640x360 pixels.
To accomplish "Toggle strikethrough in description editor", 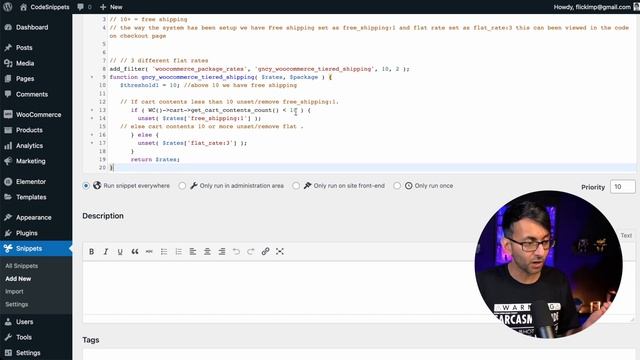I will click(149, 251).
